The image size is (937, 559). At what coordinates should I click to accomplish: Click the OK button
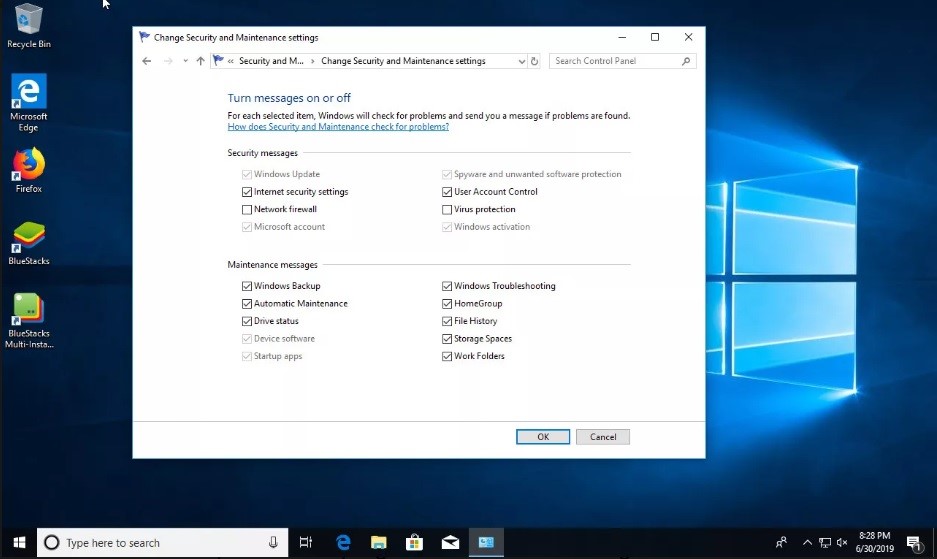pyautogui.click(x=543, y=437)
